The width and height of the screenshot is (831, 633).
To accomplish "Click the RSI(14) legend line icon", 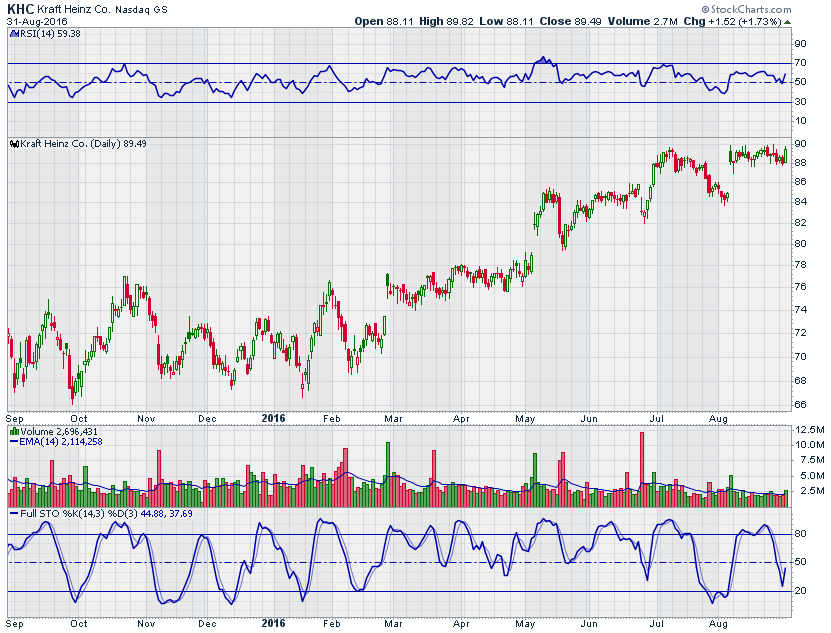I will point(13,33).
